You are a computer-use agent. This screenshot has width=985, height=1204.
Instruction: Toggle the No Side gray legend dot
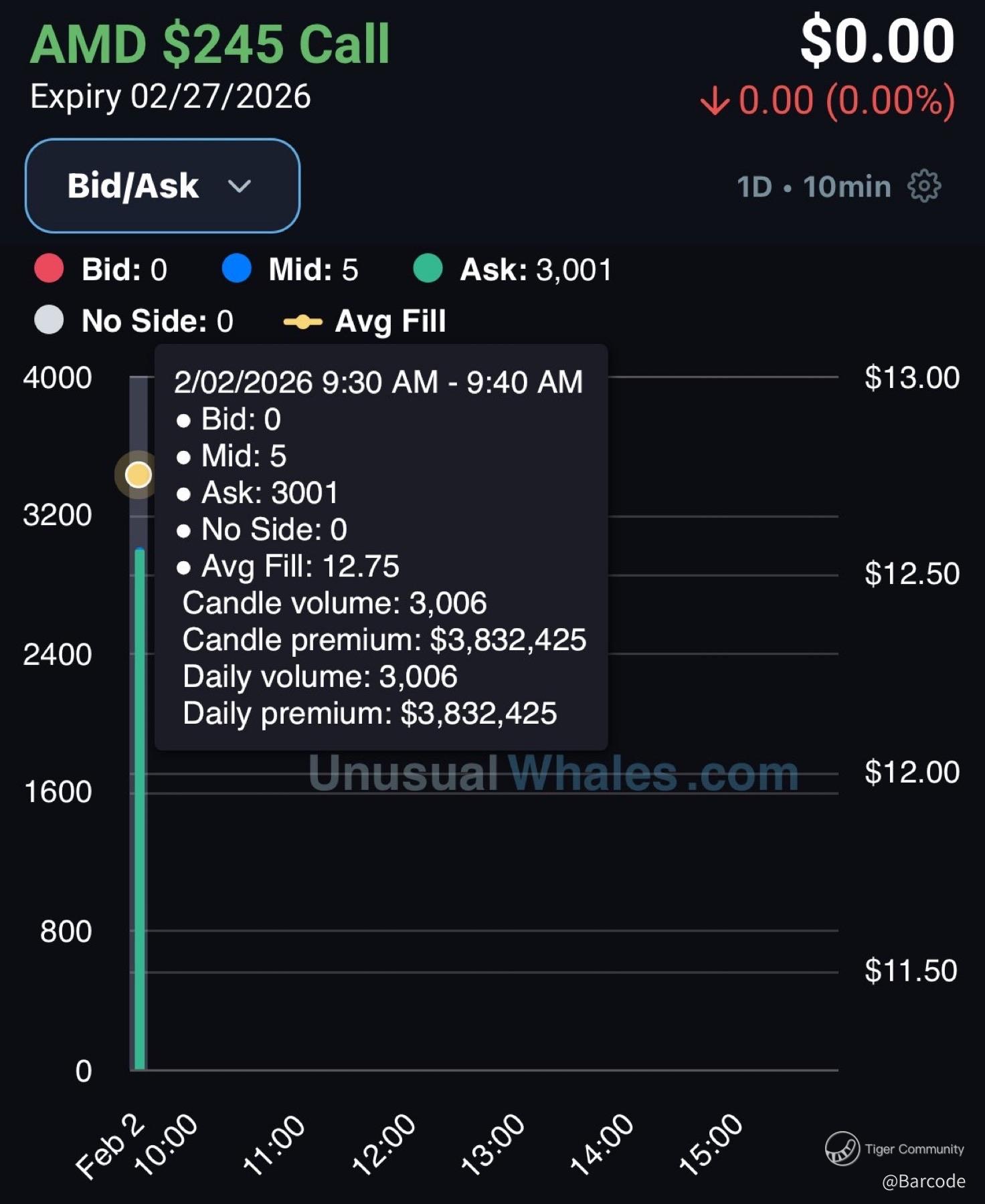click(49, 320)
